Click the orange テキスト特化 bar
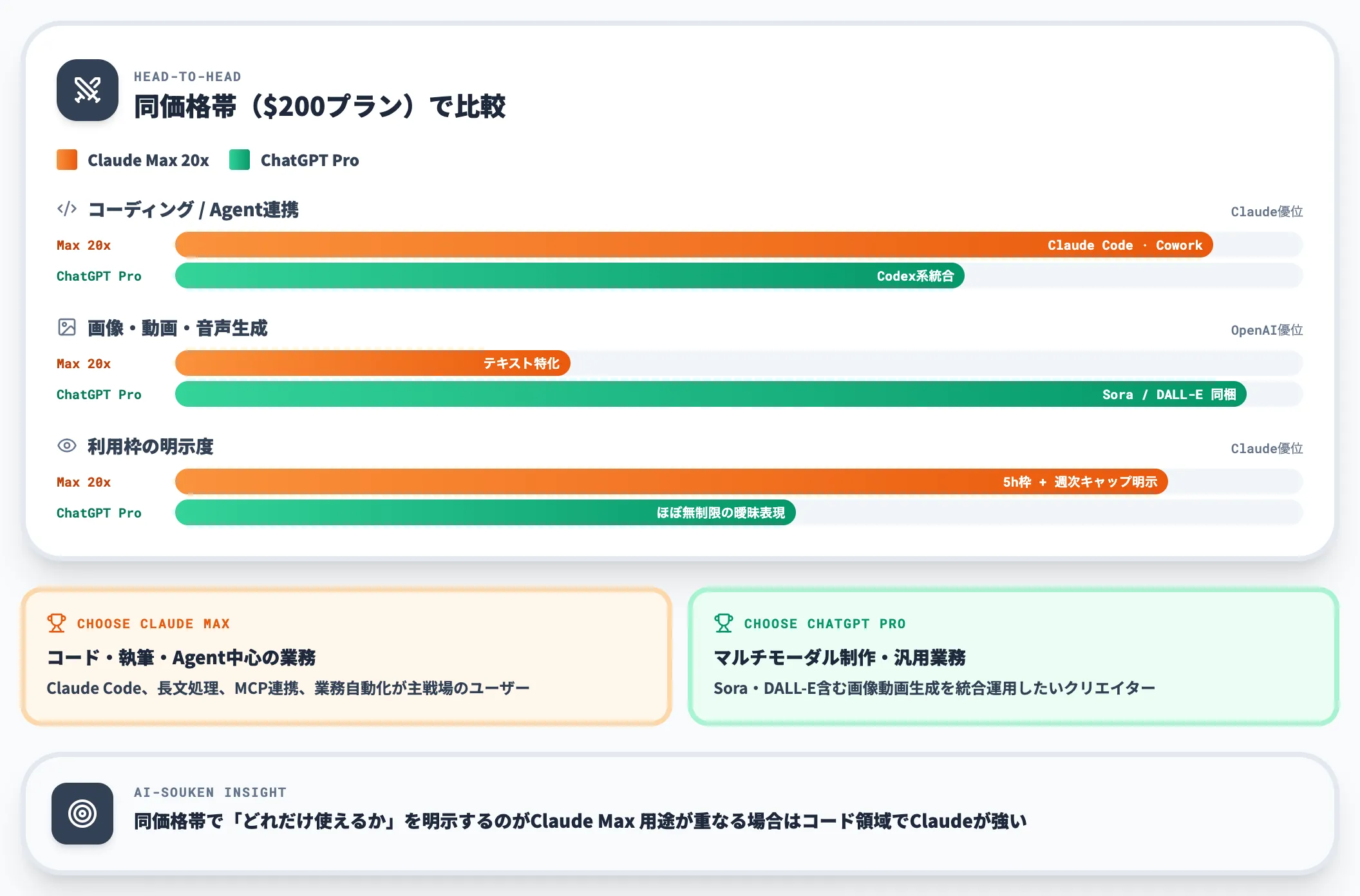The width and height of the screenshot is (1360, 896). pyautogui.click(x=372, y=363)
